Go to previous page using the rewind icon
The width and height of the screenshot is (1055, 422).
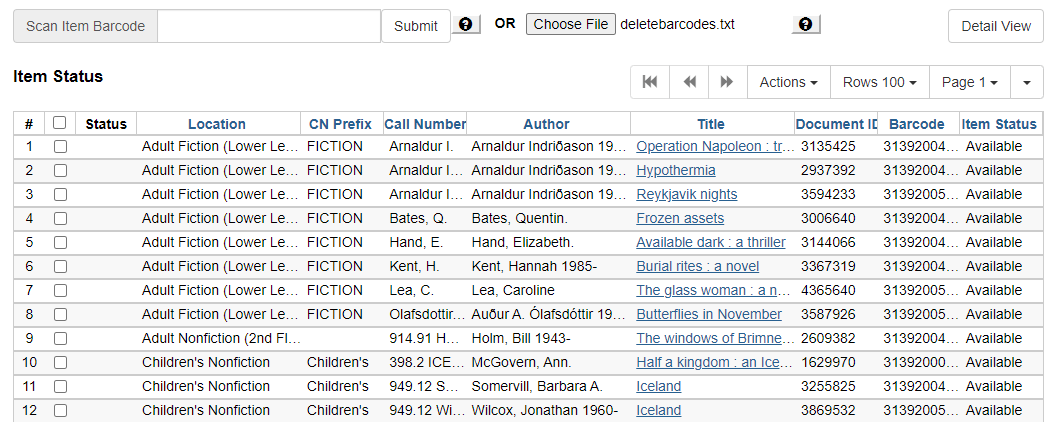689,82
